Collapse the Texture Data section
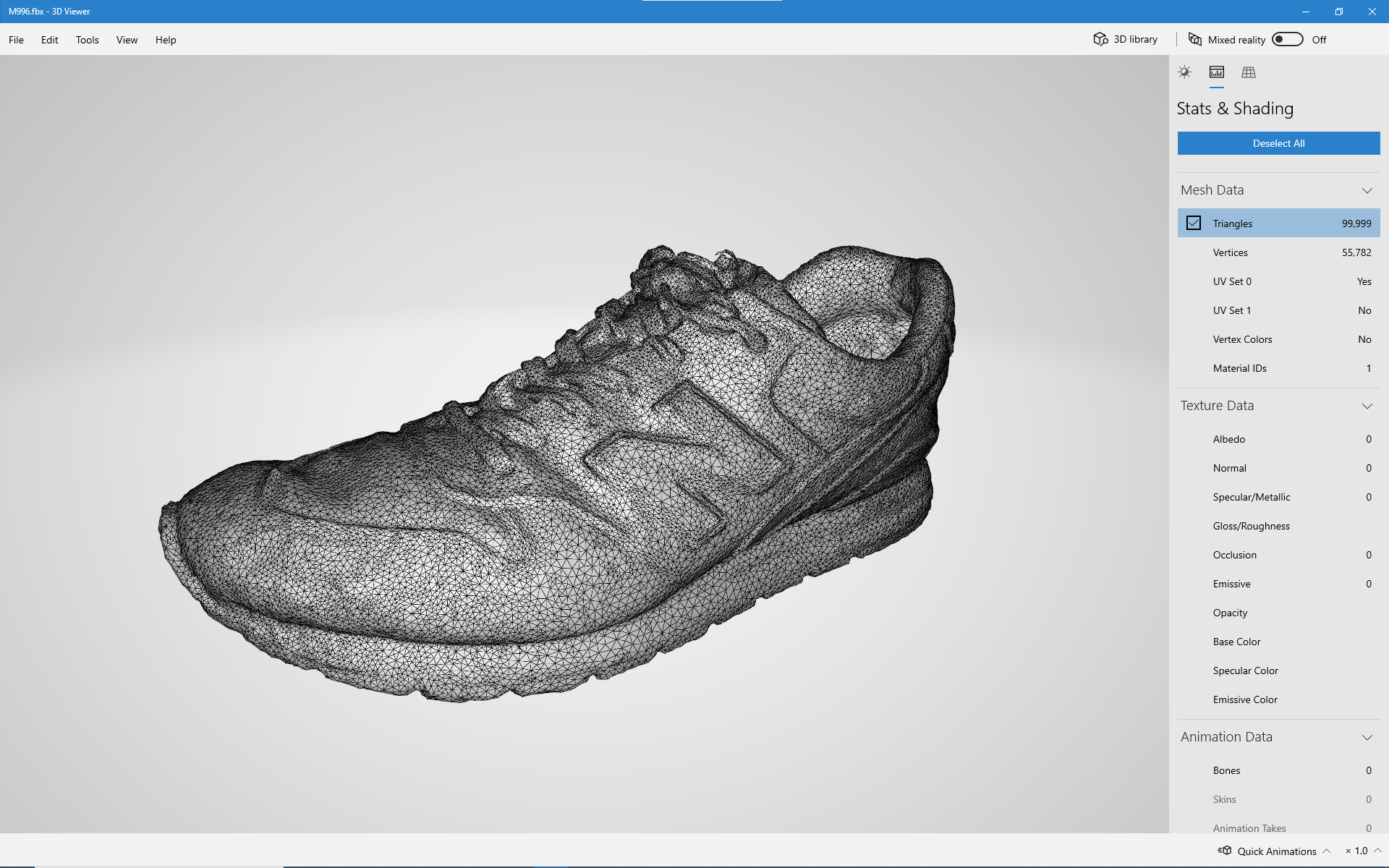This screenshot has width=1389, height=868. pos(1367,406)
